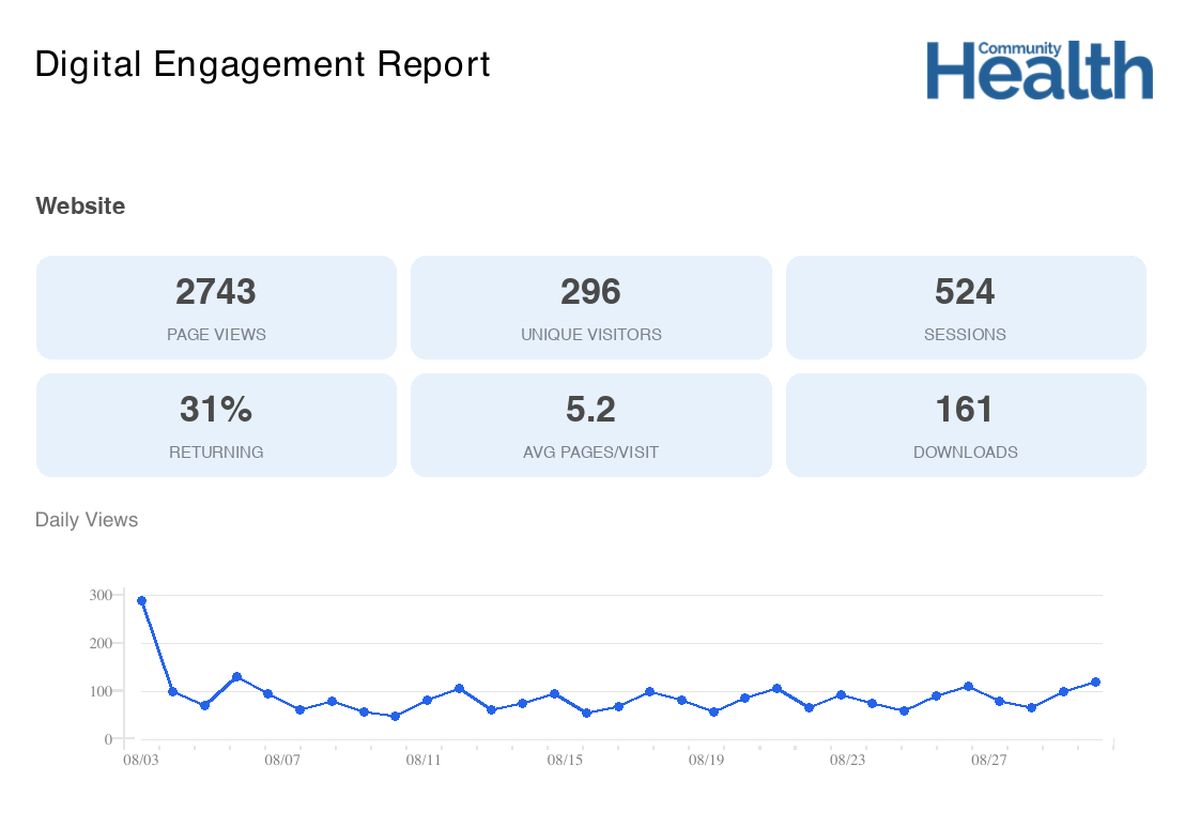Click the 200 y-axis label
The width and height of the screenshot is (1200, 827).
100,643
